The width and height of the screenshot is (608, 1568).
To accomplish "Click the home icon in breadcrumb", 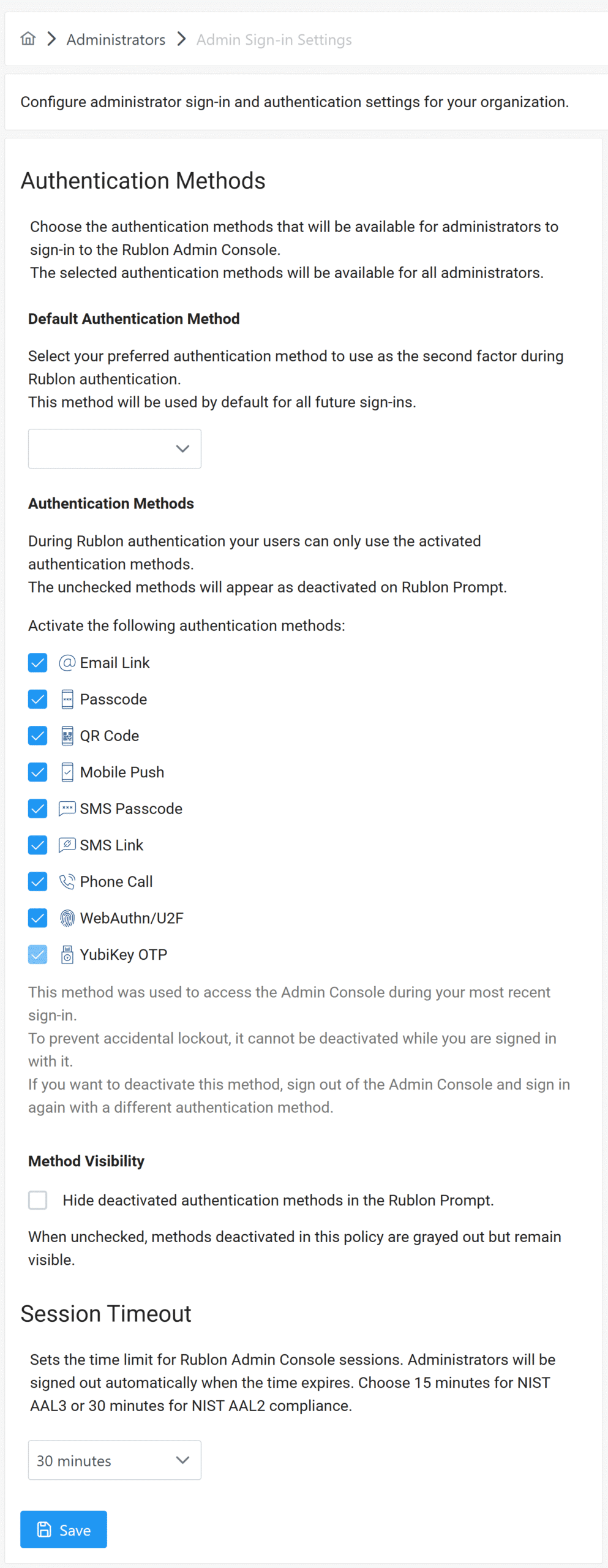I will 28,39.
